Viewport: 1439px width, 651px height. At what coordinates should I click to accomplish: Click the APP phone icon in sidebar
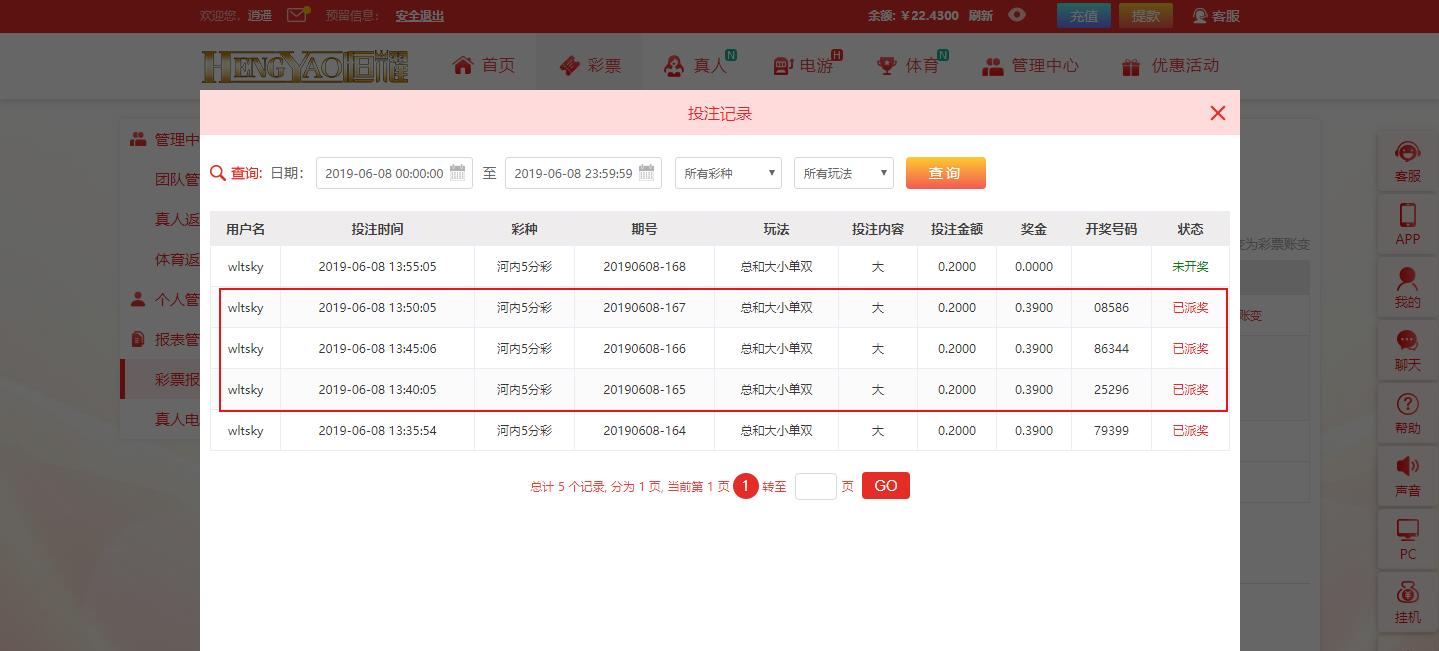coord(1407,216)
